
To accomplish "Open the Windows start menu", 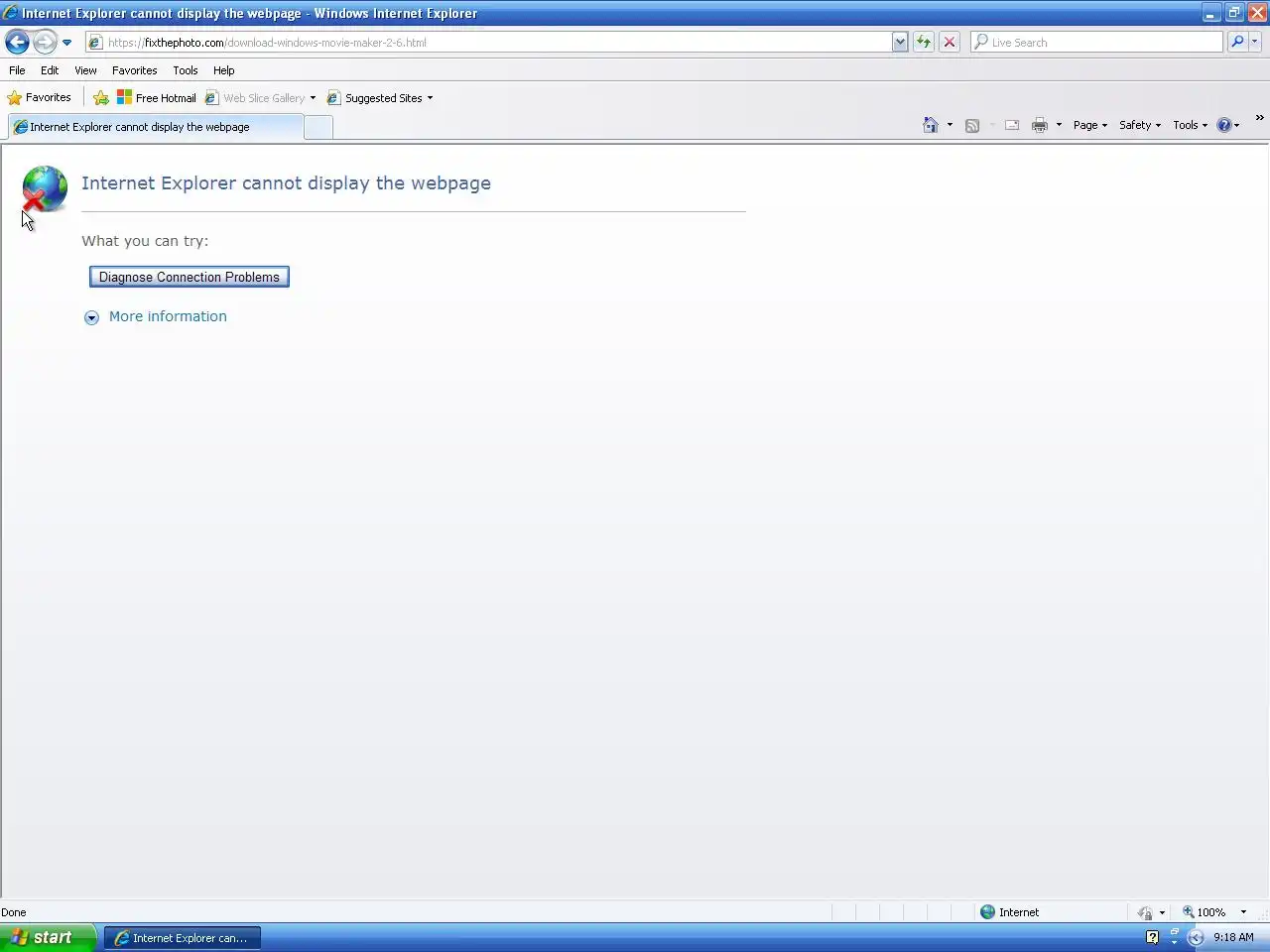I will click(x=48, y=937).
